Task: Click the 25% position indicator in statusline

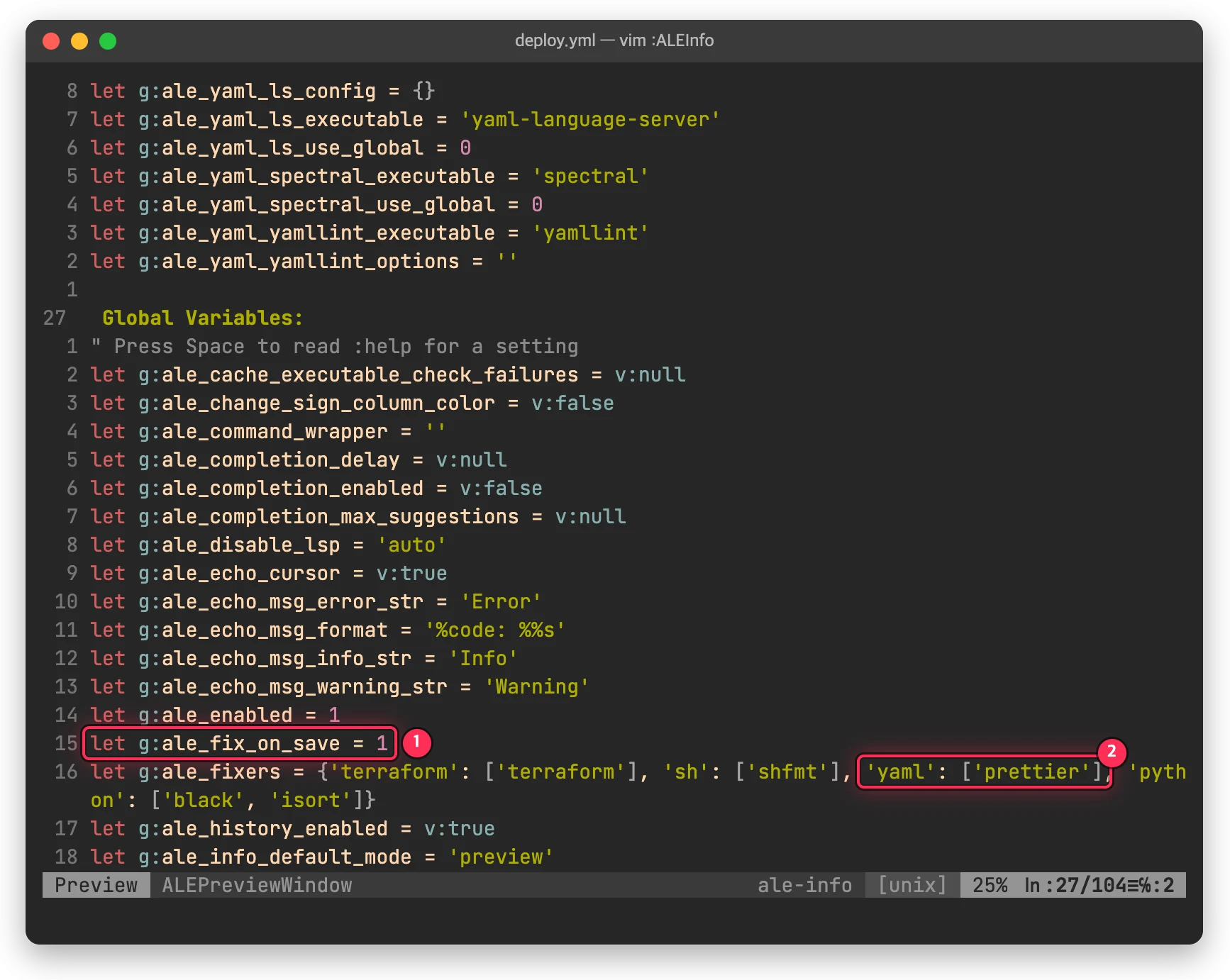Action: (x=990, y=885)
